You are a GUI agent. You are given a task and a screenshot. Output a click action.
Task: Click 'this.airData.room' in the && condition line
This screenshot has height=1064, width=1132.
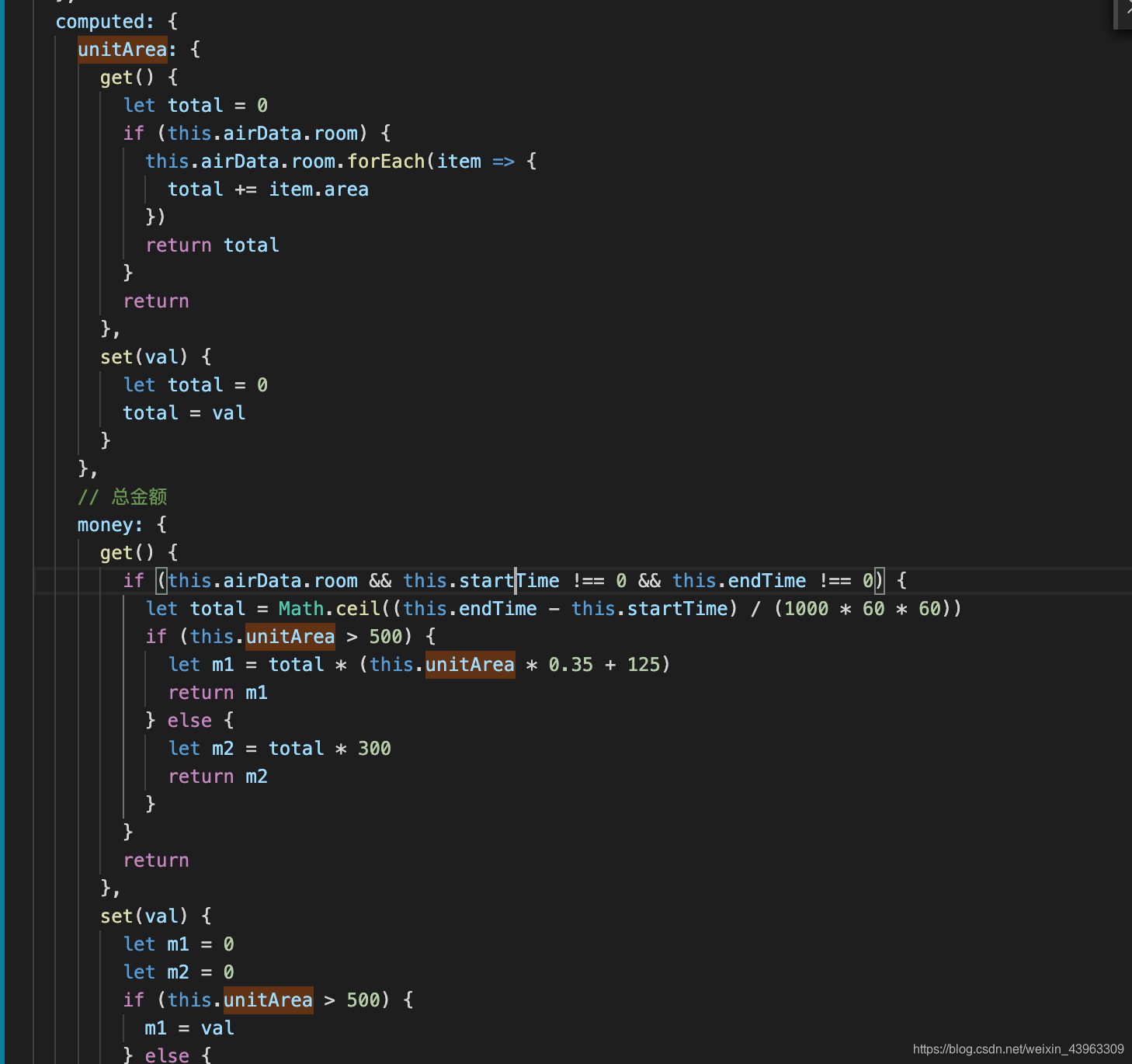click(262, 581)
